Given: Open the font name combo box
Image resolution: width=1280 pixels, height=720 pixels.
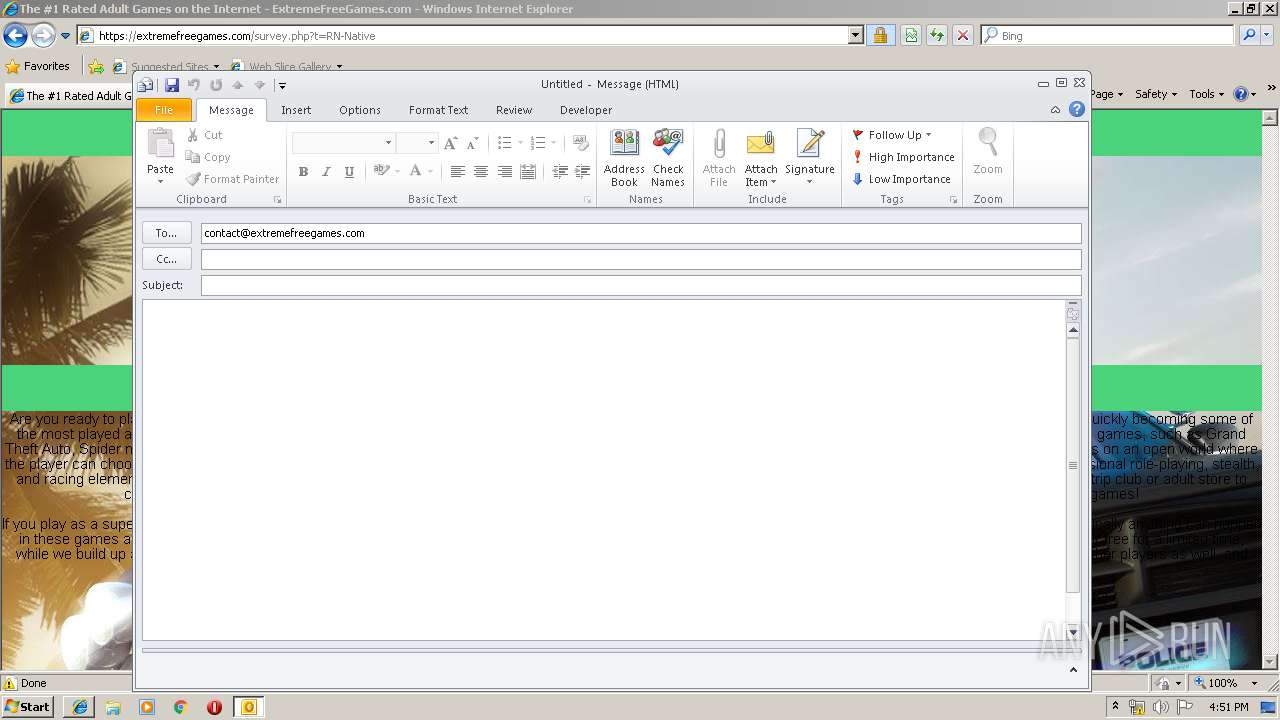Looking at the screenshot, I should coord(343,143).
